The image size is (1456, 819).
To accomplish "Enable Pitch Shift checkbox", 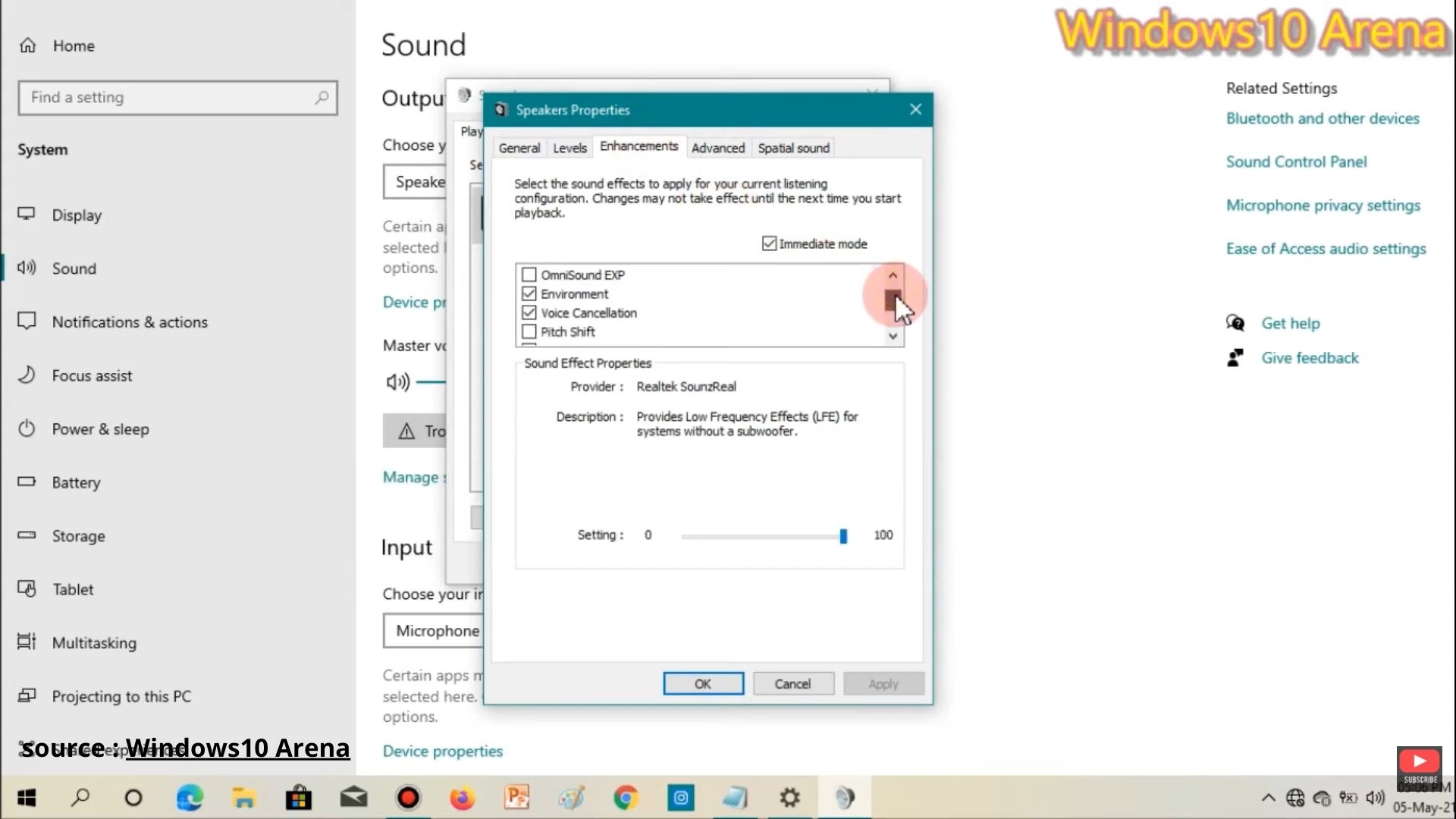I will point(529,331).
